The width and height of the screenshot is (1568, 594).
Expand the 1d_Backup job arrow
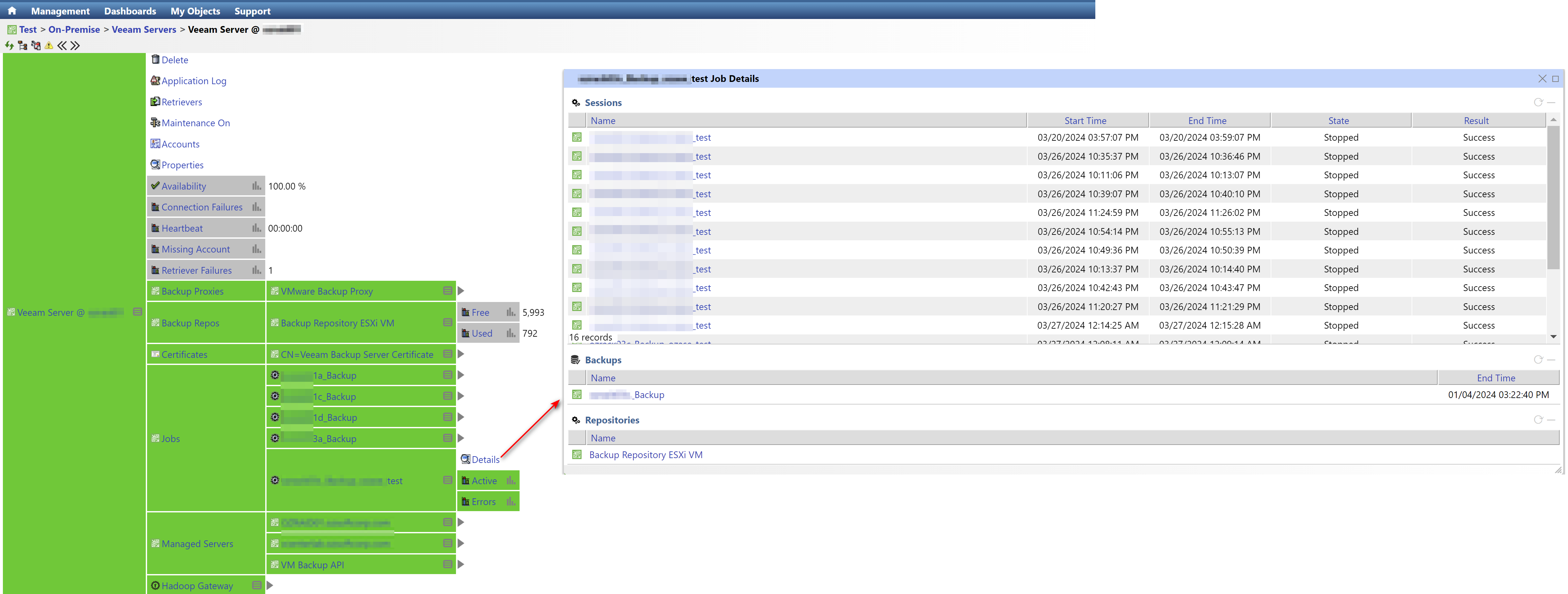(461, 417)
